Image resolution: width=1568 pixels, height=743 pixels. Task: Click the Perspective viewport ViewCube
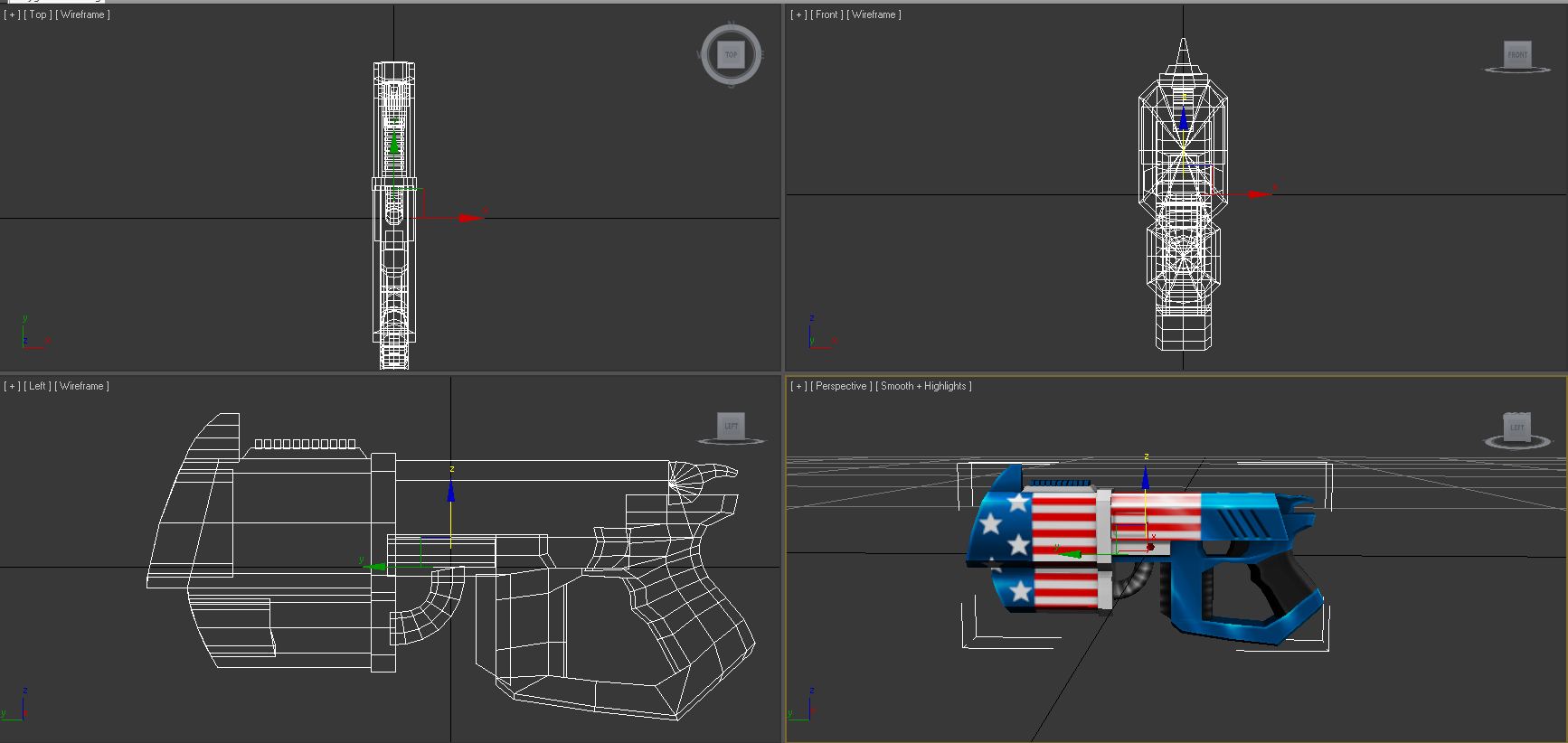[x=1517, y=428]
